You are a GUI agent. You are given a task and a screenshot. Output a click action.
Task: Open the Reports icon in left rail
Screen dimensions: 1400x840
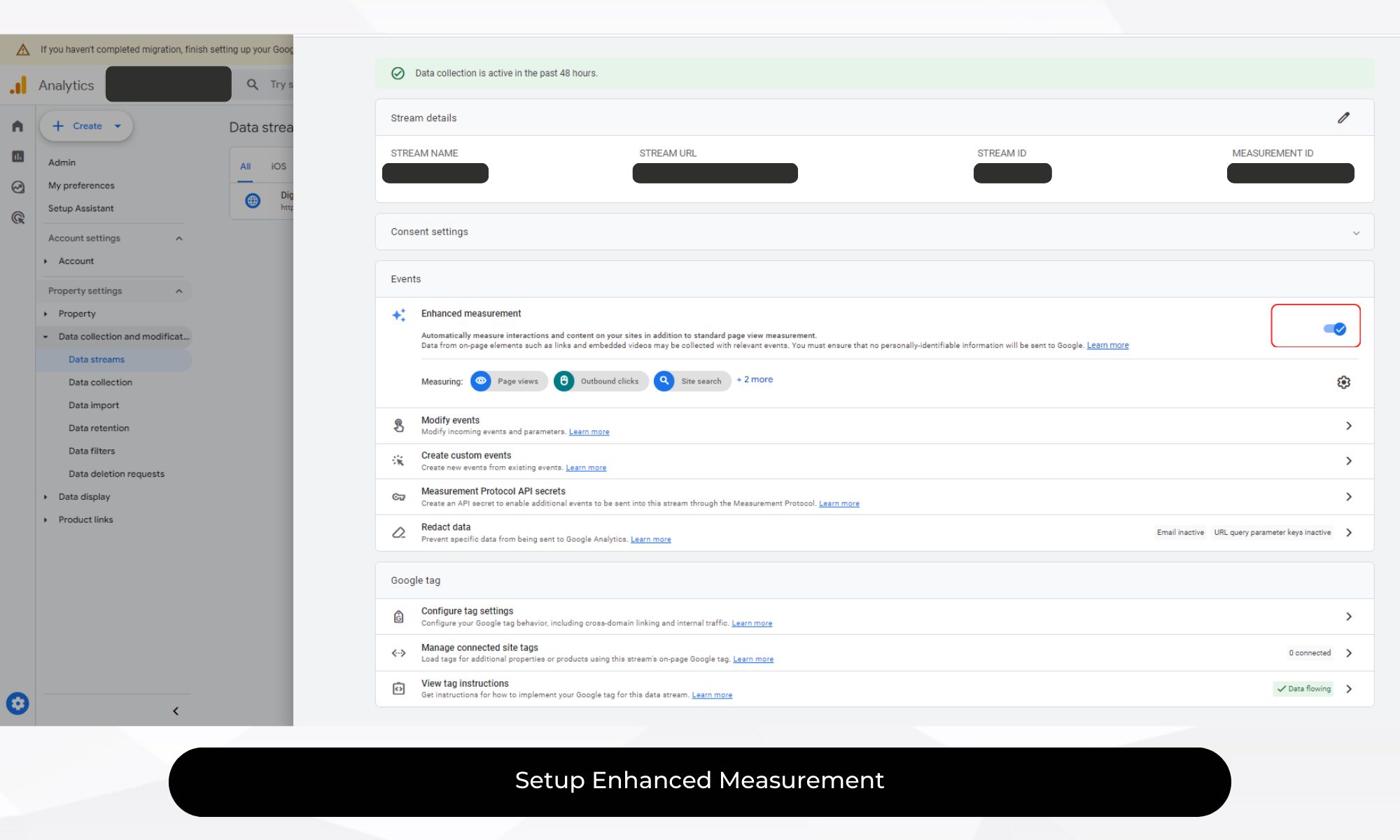click(x=17, y=157)
